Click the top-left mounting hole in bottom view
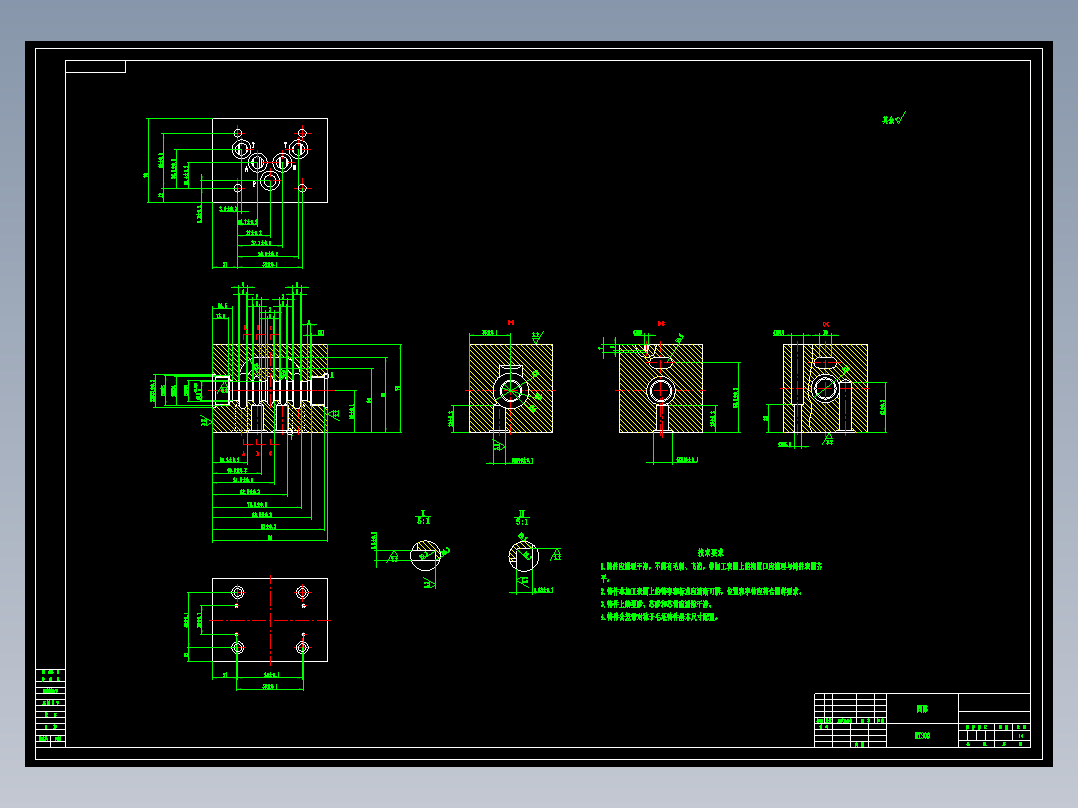 point(238,592)
